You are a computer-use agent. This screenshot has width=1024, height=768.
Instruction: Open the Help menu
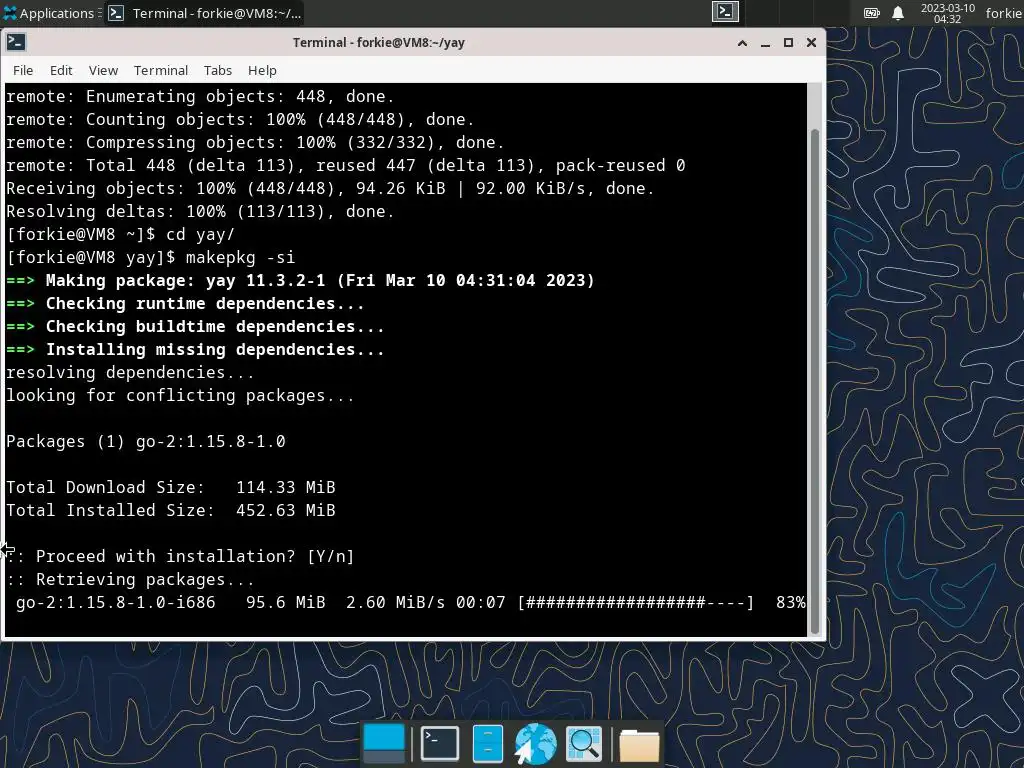pos(262,70)
